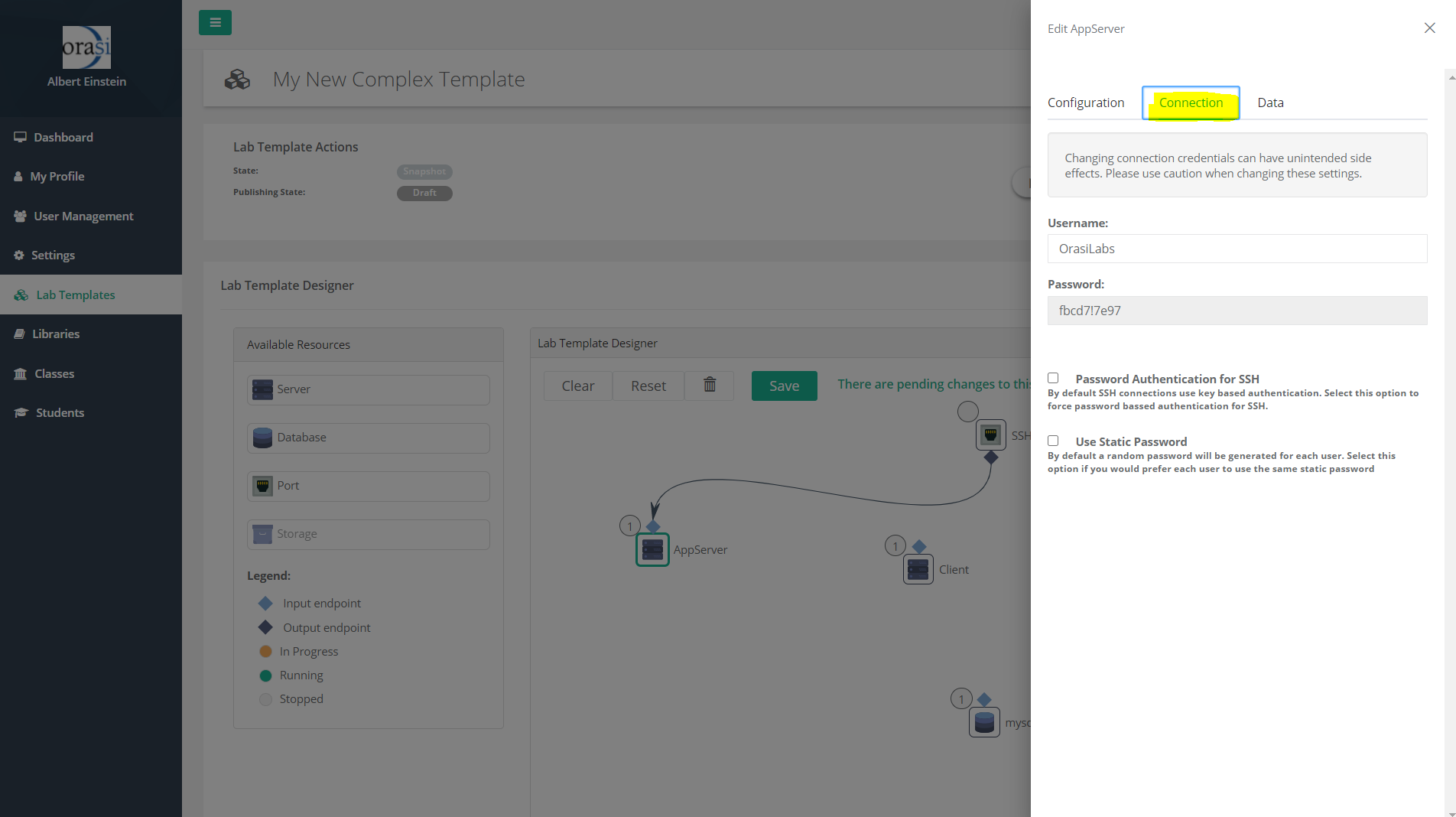
Task: Select the Port resource
Action: 369,486
